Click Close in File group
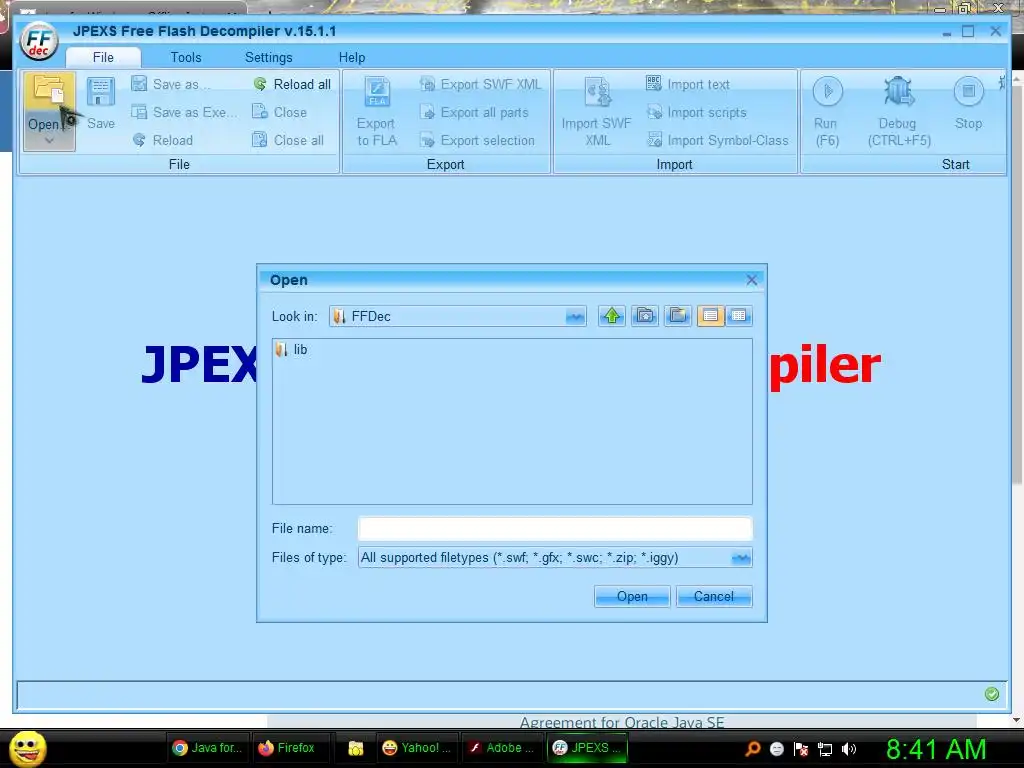This screenshot has width=1024, height=768. [x=280, y=112]
